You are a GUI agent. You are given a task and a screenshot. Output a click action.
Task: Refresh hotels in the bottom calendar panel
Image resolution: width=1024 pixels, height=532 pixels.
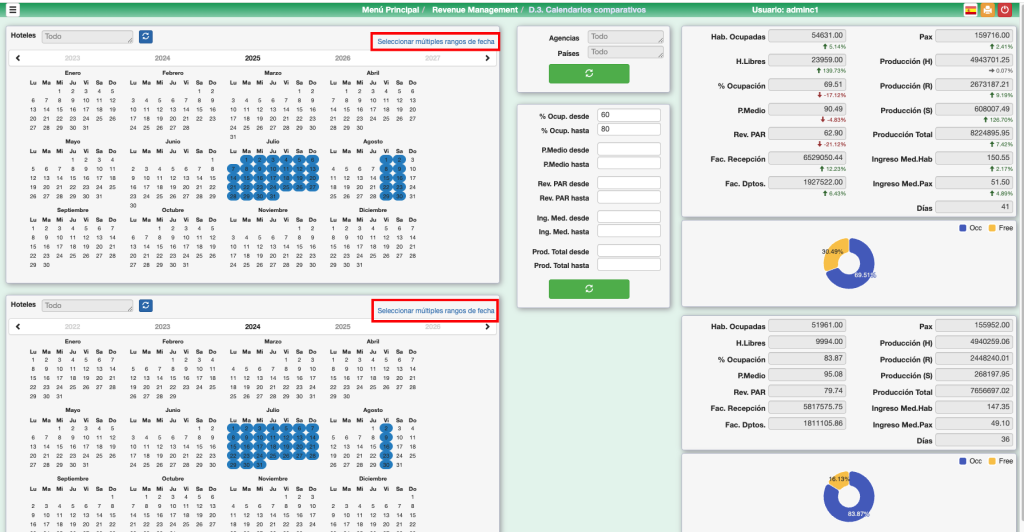147,305
